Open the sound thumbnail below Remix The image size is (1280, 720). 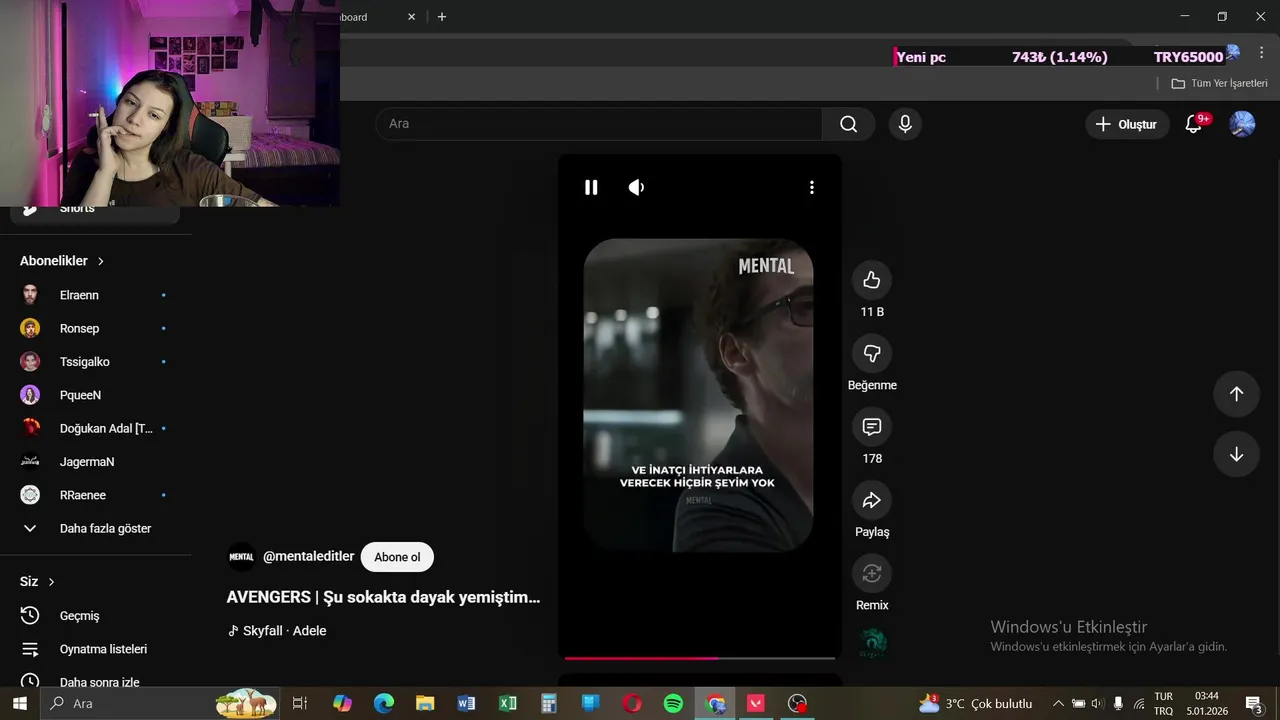pyautogui.click(x=872, y=642)
